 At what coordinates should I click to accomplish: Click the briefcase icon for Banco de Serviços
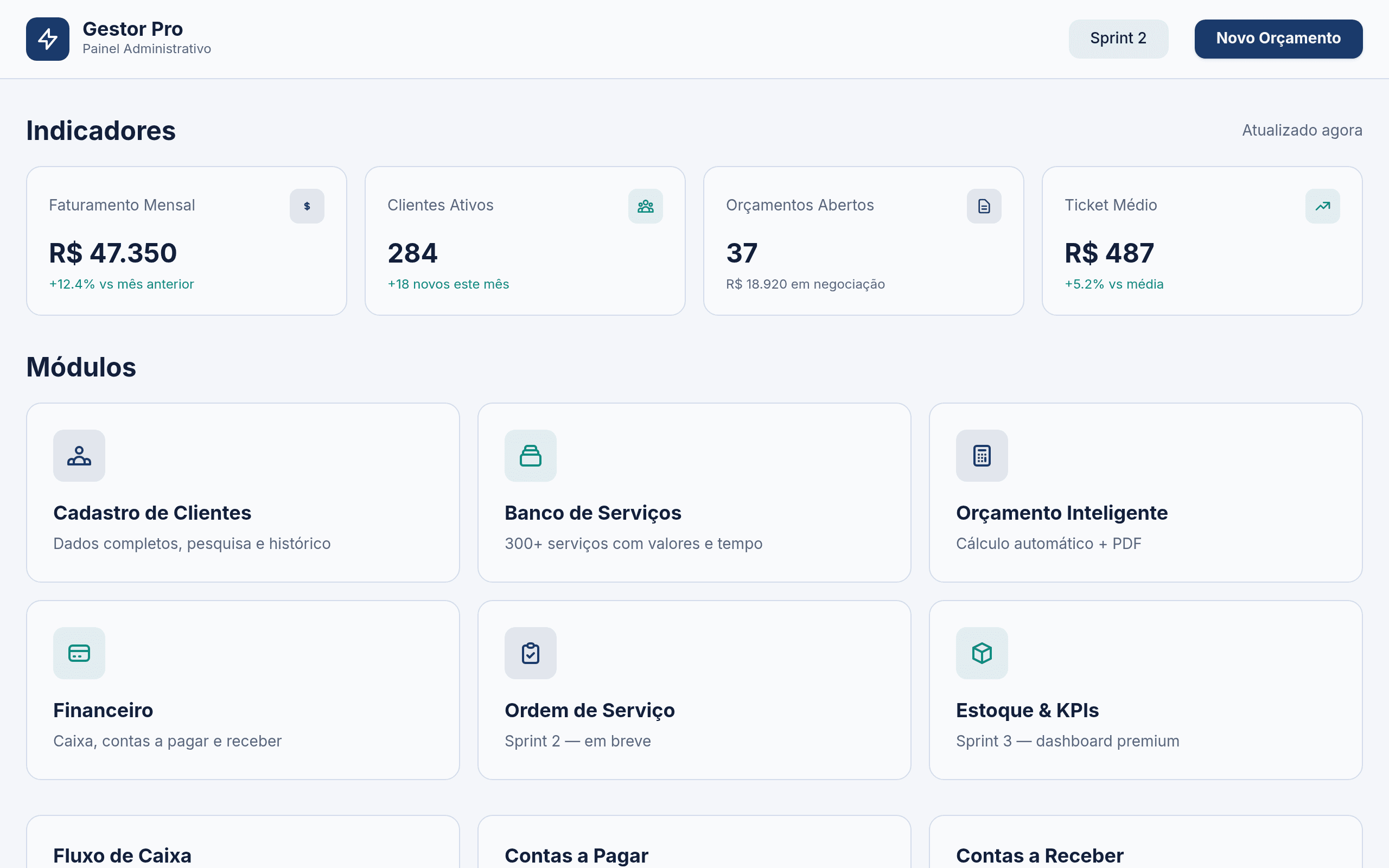(530, 456)
